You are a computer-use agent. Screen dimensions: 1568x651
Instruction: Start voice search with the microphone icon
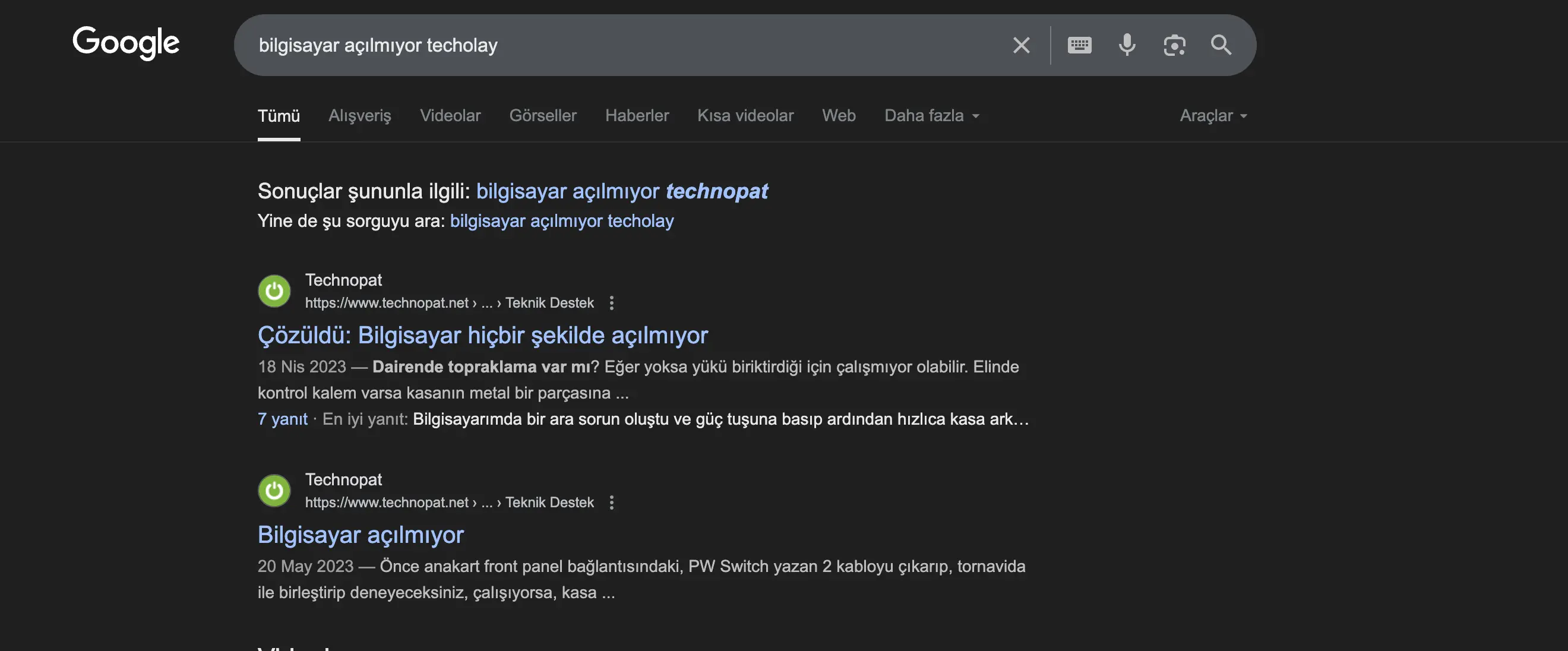(1127, 45)
